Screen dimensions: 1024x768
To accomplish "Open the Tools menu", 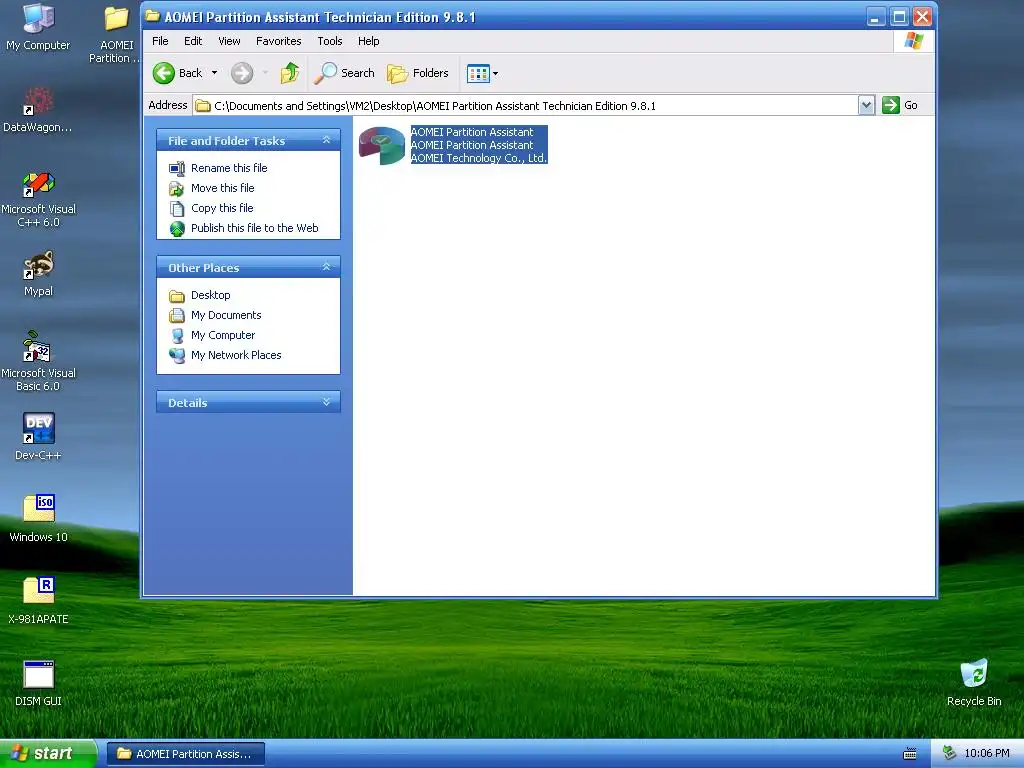I will [330, 41].
